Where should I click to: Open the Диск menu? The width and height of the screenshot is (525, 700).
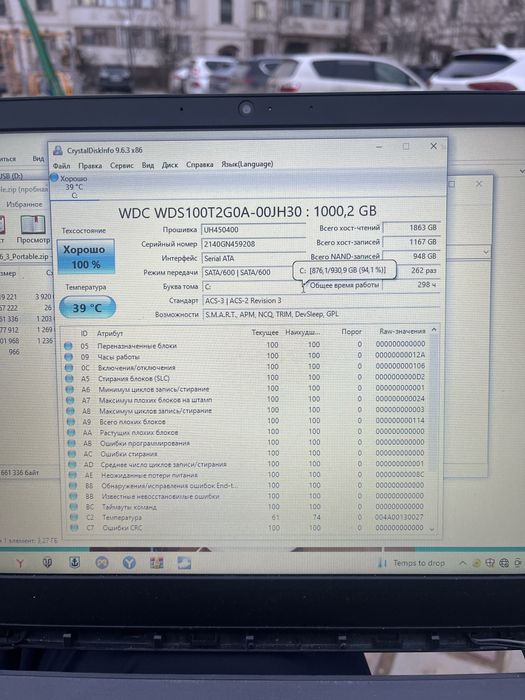(170, 165)
